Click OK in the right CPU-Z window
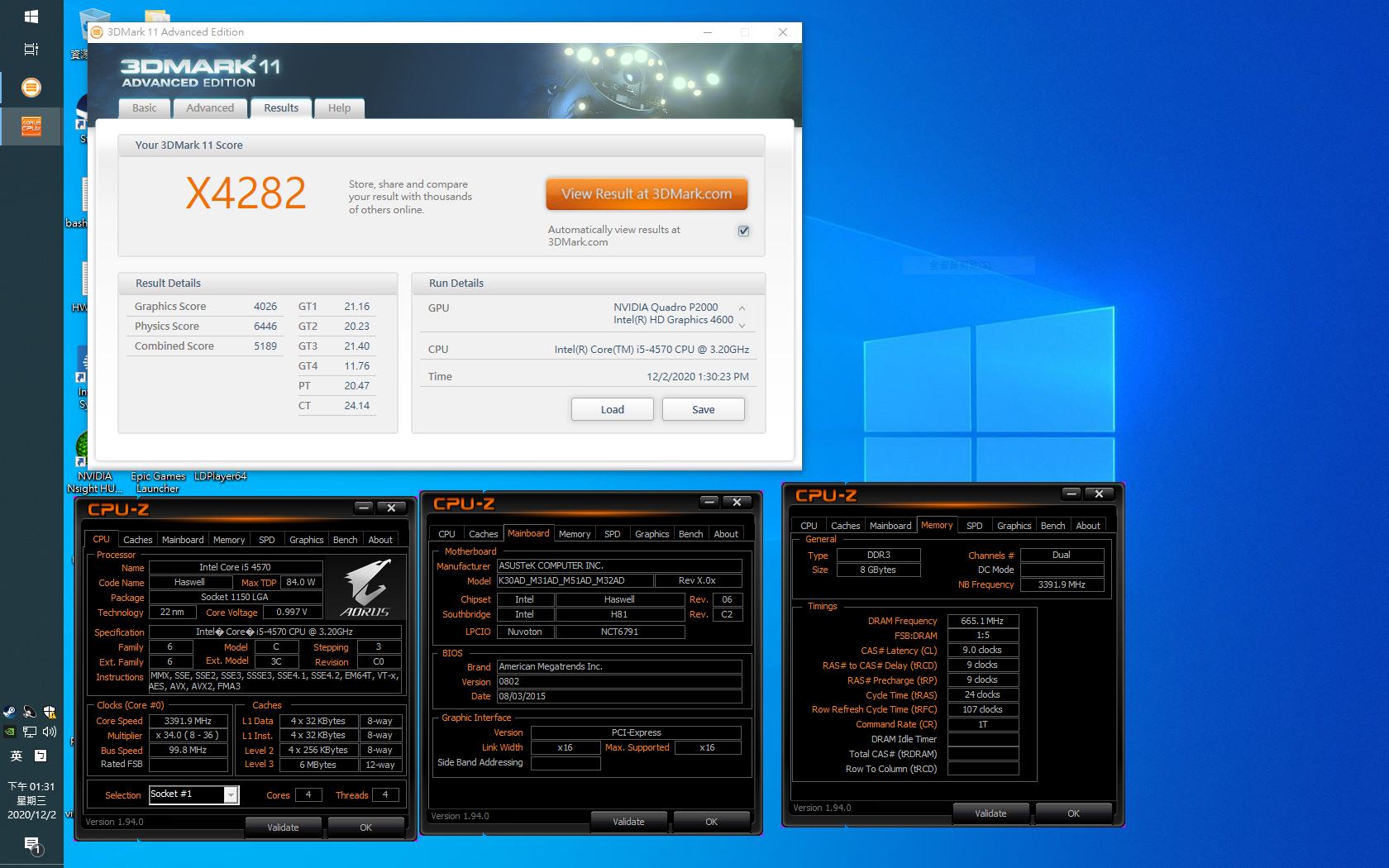The image size is (1389, 868). pos(1073,813)
